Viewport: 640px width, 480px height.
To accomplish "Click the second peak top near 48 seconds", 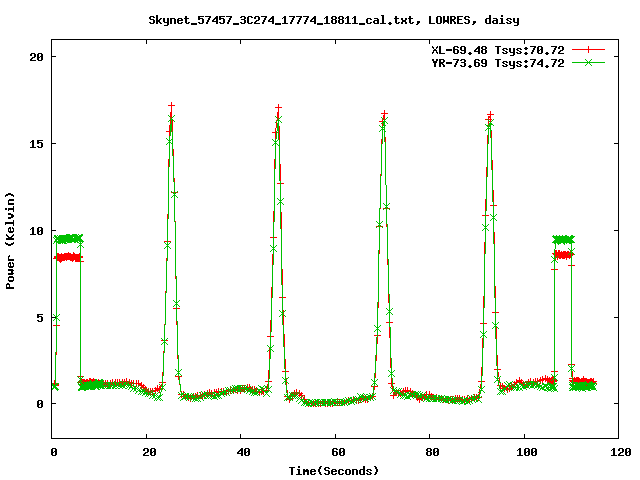I will [x=278, y=108].
